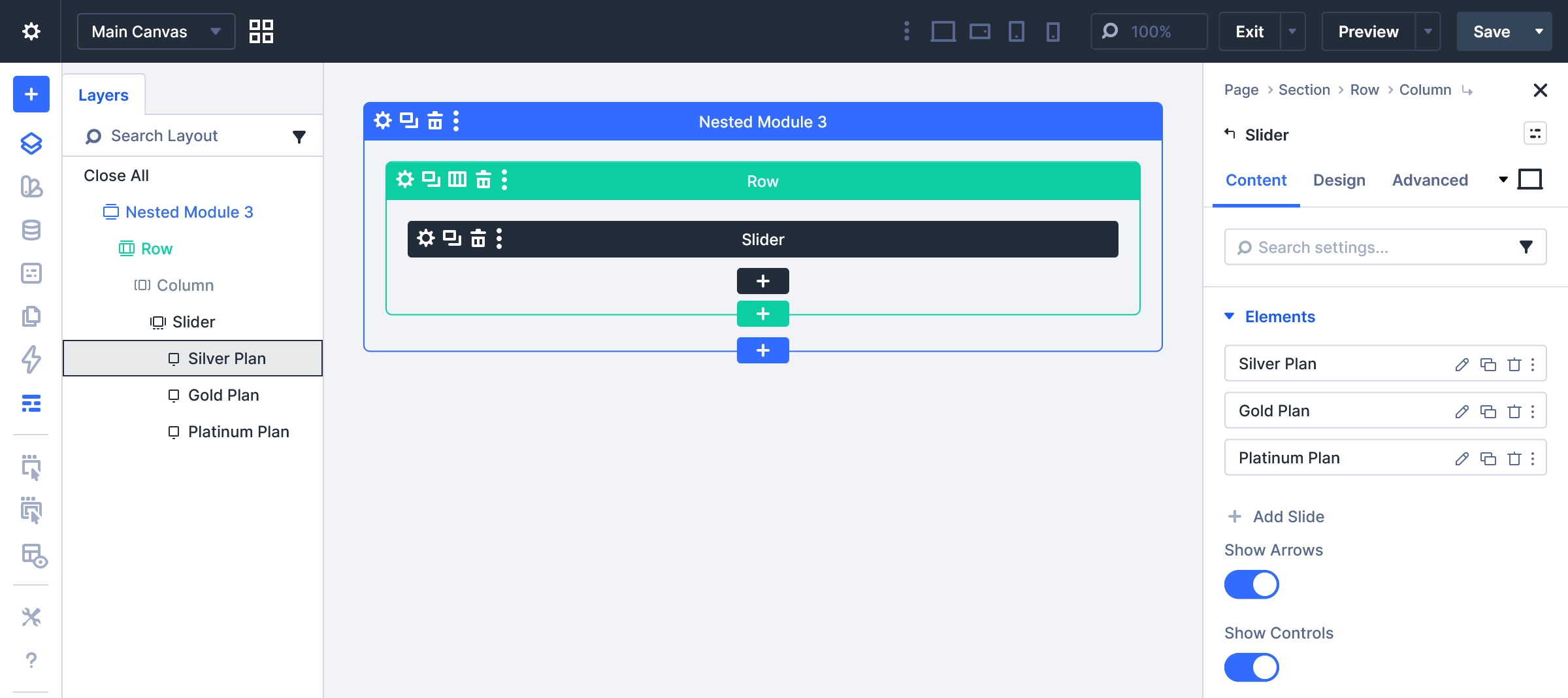This screenshot has height=698, width=1568.
Task: Open the Advanced tab
Action: 1430,180
